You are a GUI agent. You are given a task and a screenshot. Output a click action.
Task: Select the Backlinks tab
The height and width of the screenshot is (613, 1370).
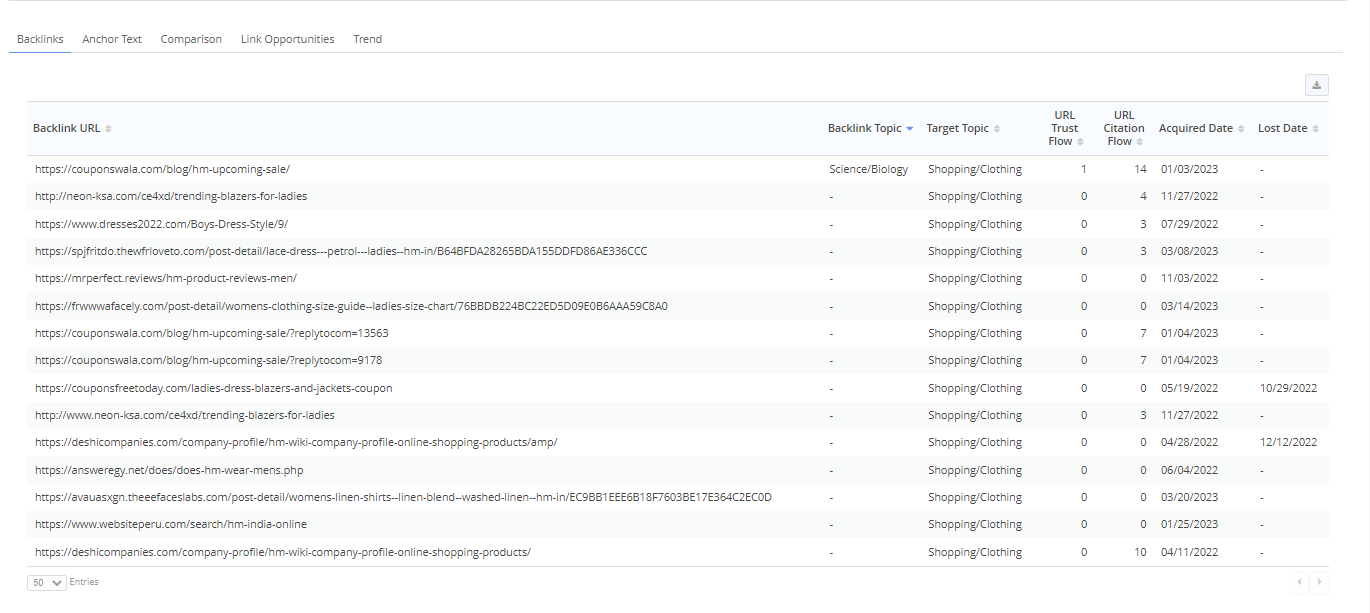[40, 39]
